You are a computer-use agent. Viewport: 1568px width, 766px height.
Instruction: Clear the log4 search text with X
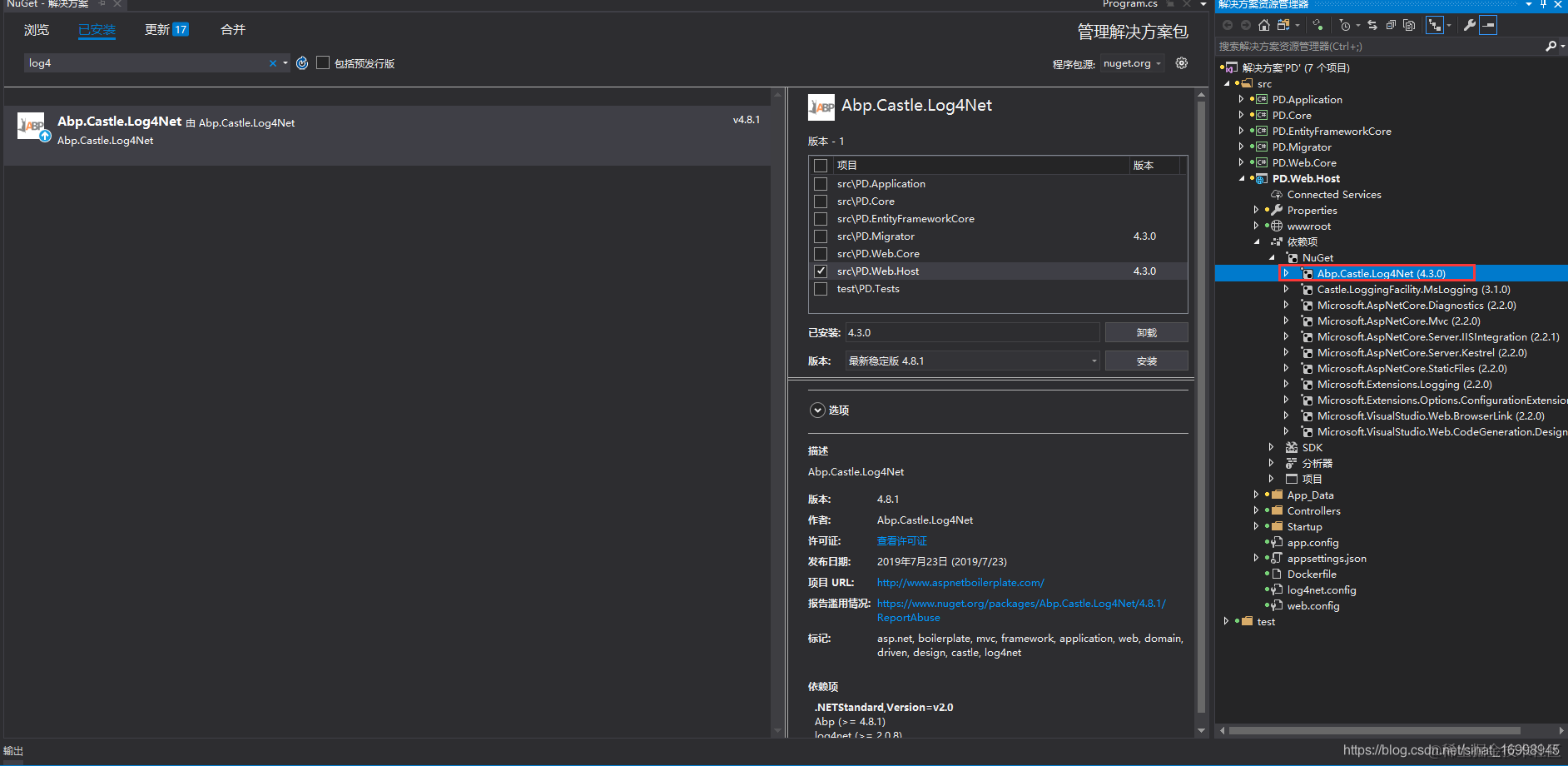point(273,63)
